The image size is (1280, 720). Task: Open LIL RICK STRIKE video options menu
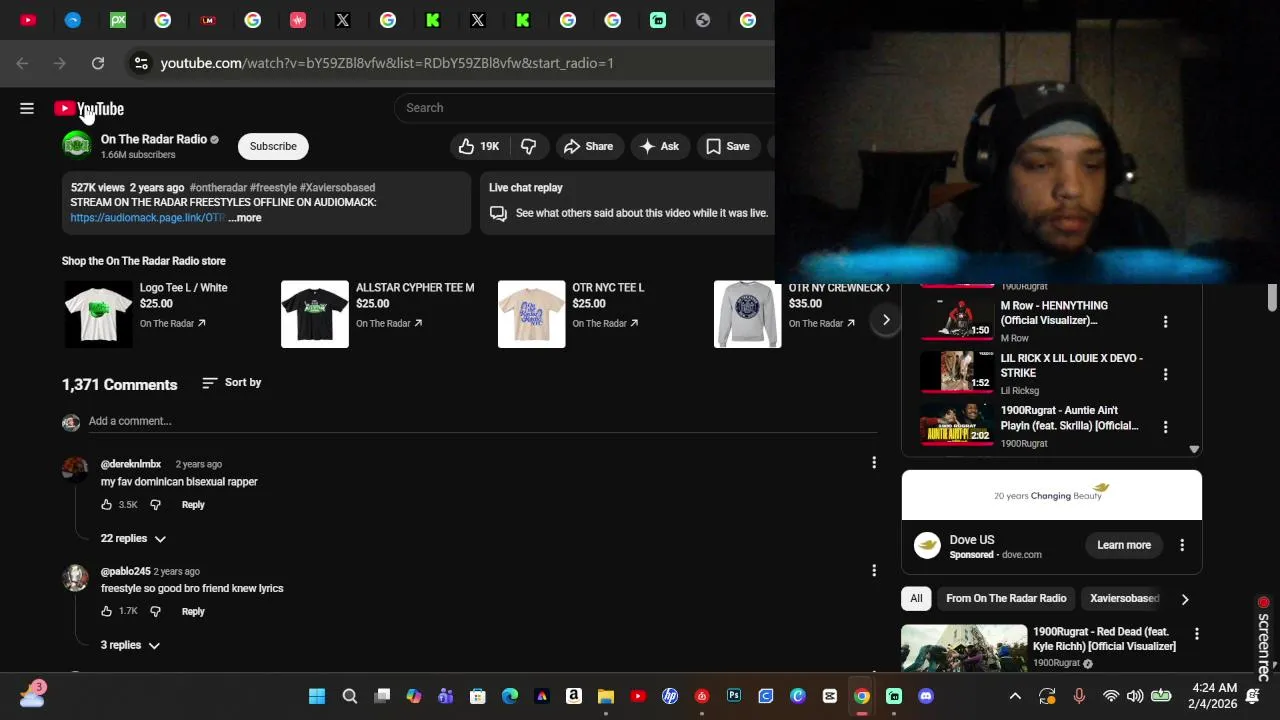[x=1165, y=374]
